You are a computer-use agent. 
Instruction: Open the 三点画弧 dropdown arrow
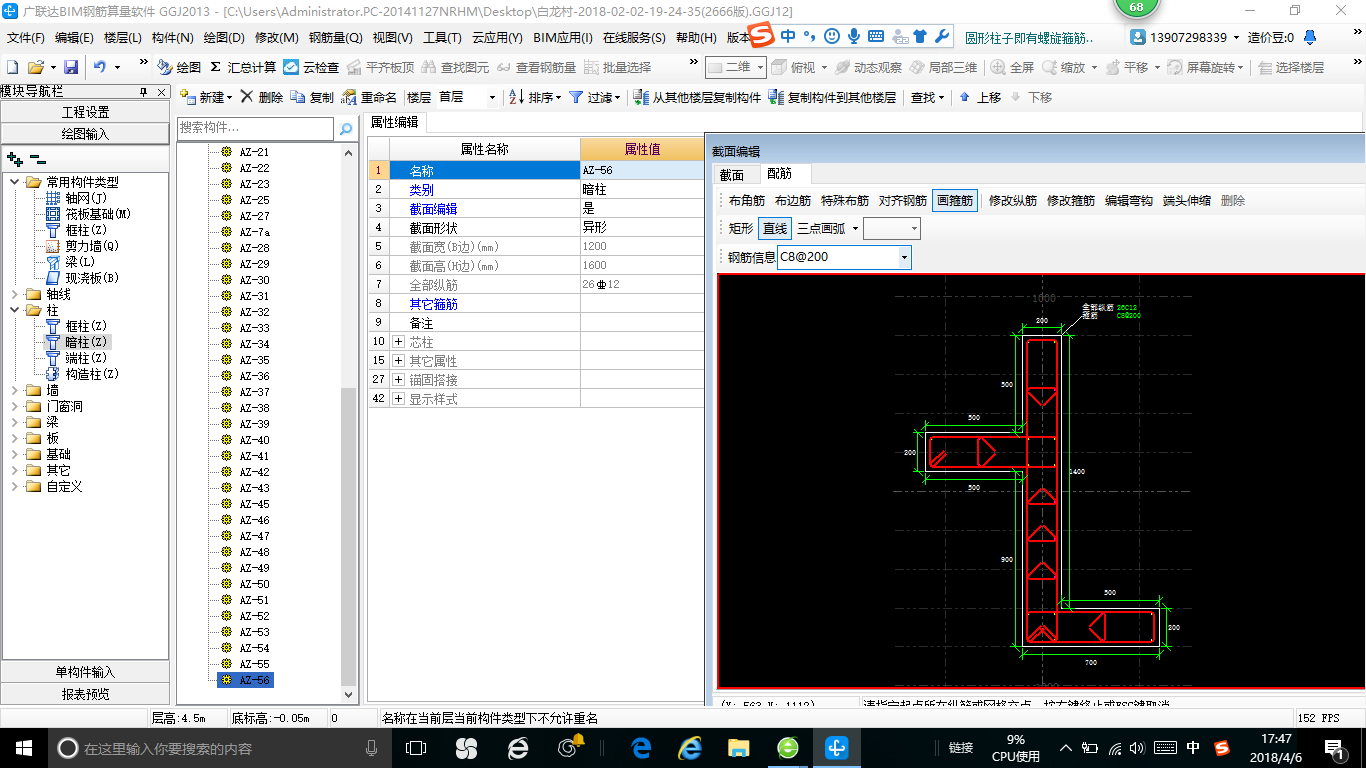(855, 229)
